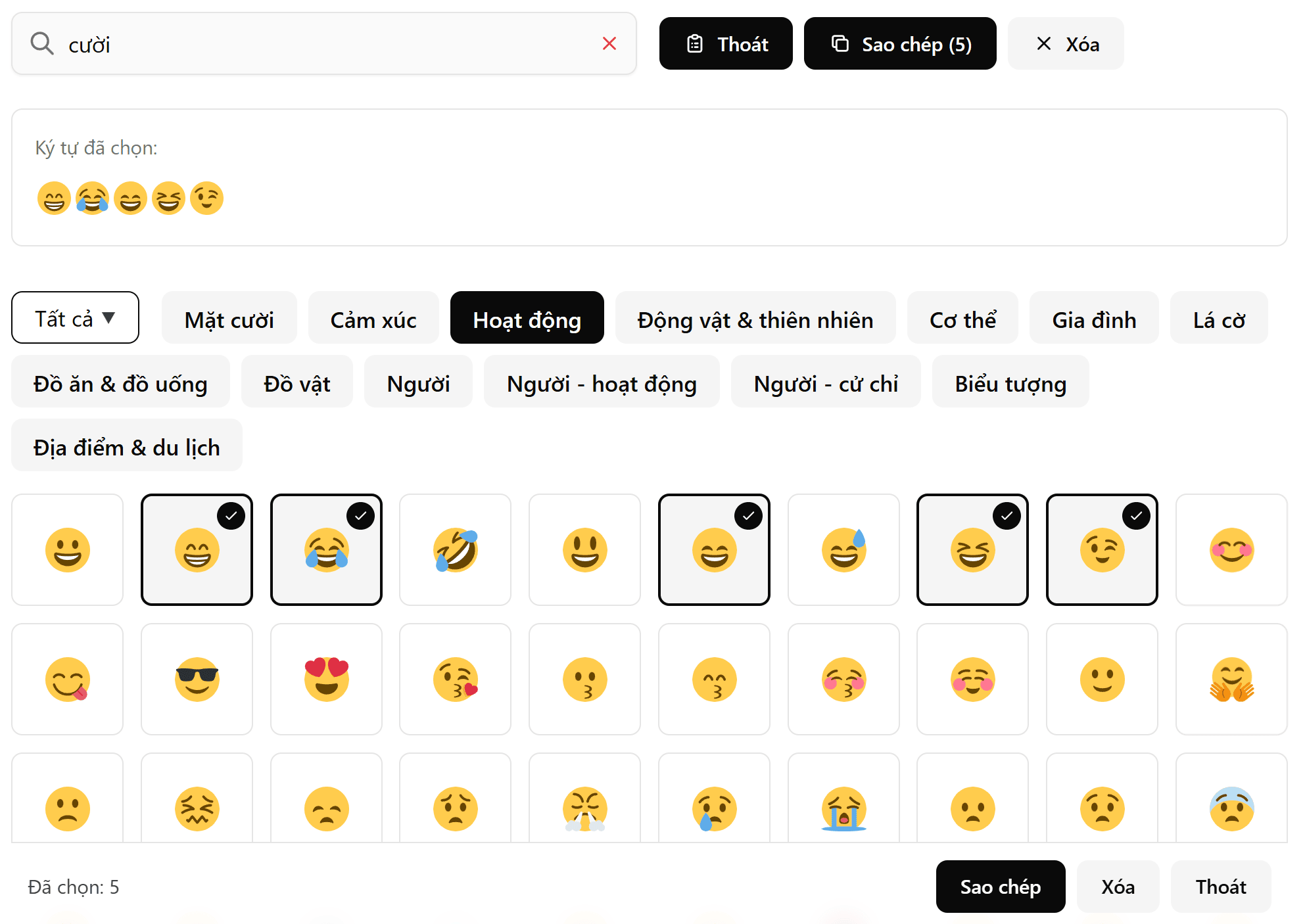Click the Thoát button at the bottom

click(1220, 887)
